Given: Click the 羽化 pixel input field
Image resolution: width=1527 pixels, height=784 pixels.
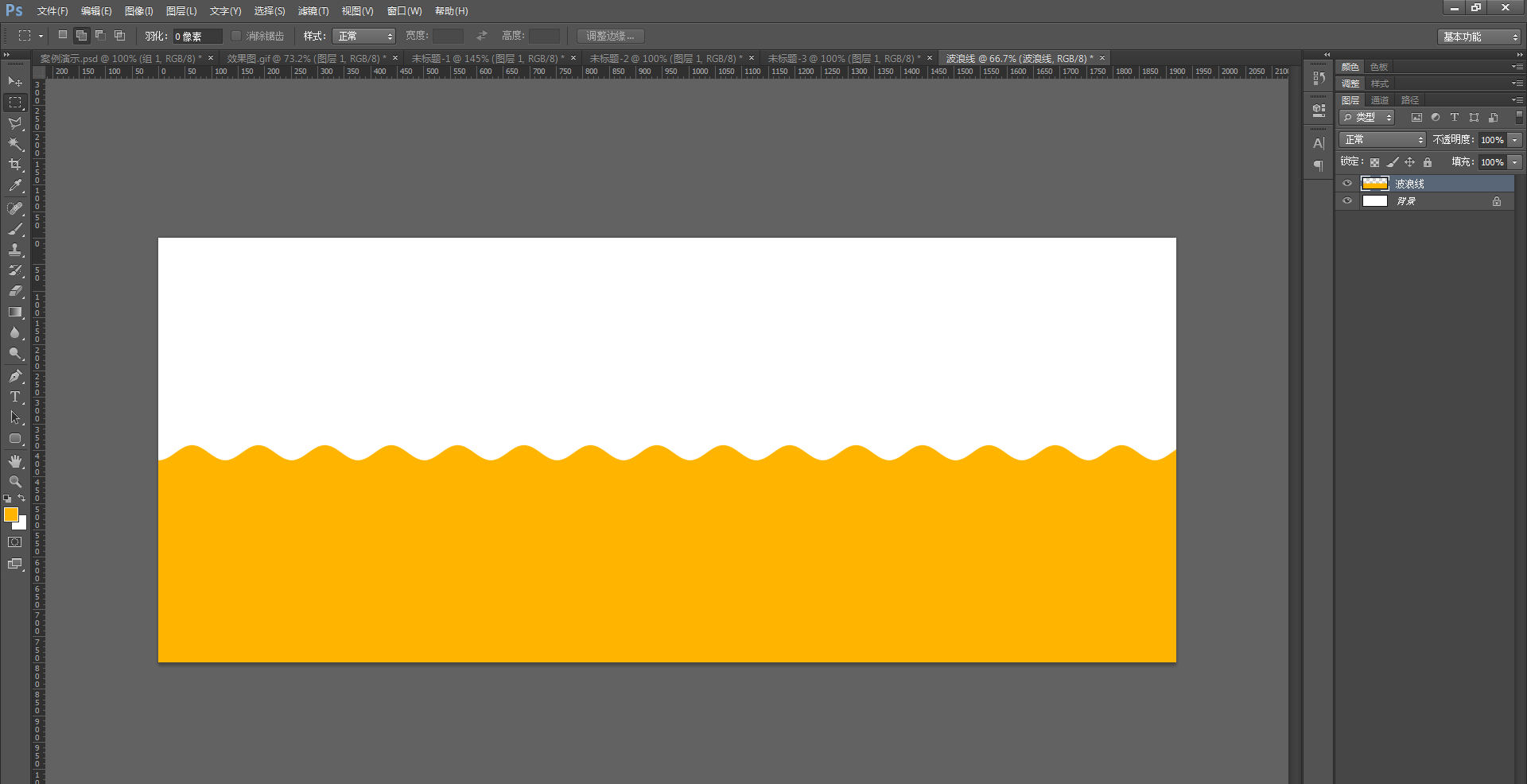Looking at the screenshot, I should tap(196, 37).
